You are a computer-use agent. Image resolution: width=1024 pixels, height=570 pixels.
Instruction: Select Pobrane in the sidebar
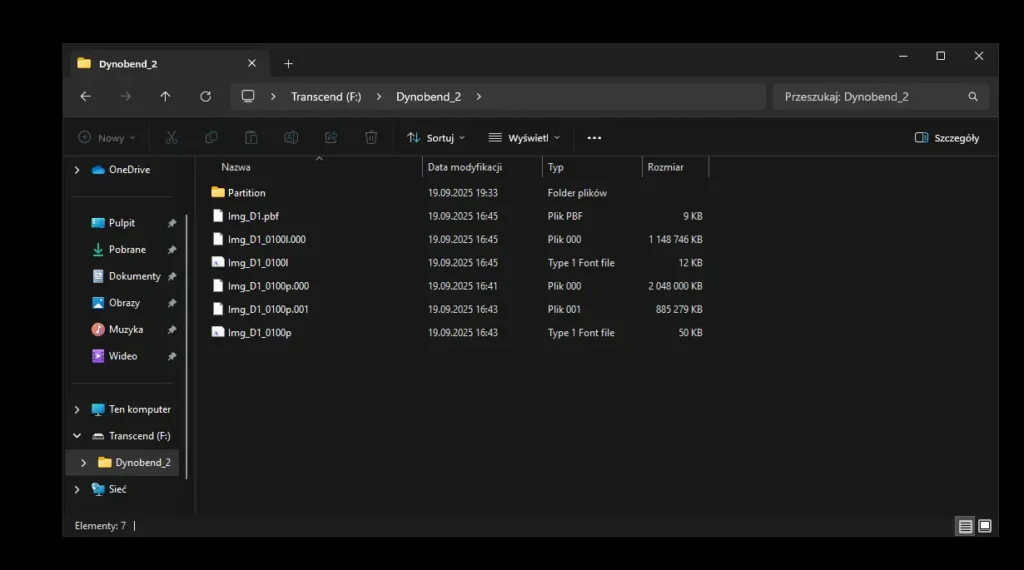pos(127,250)
